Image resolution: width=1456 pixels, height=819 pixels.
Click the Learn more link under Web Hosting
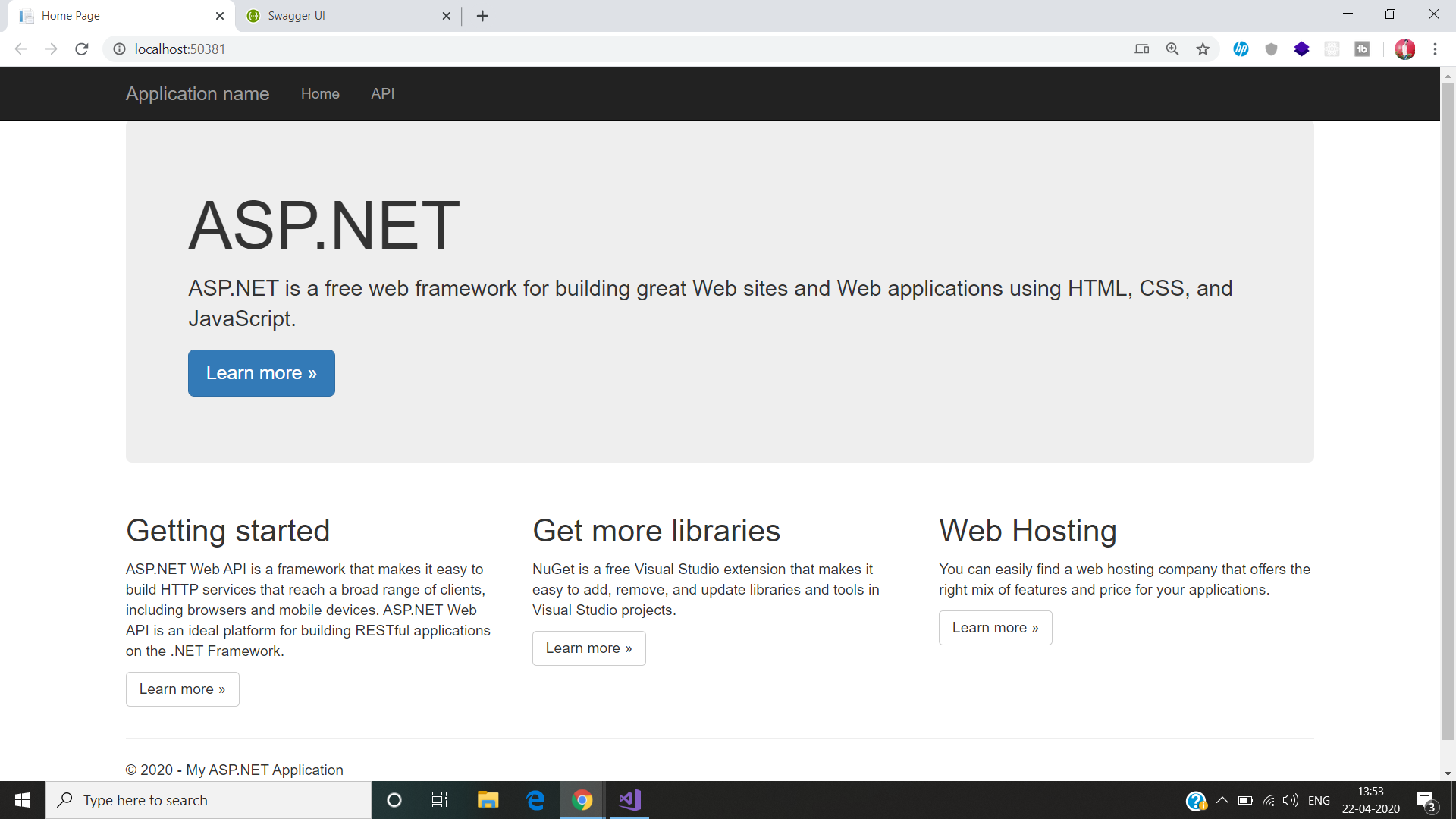tap(995, 627)
